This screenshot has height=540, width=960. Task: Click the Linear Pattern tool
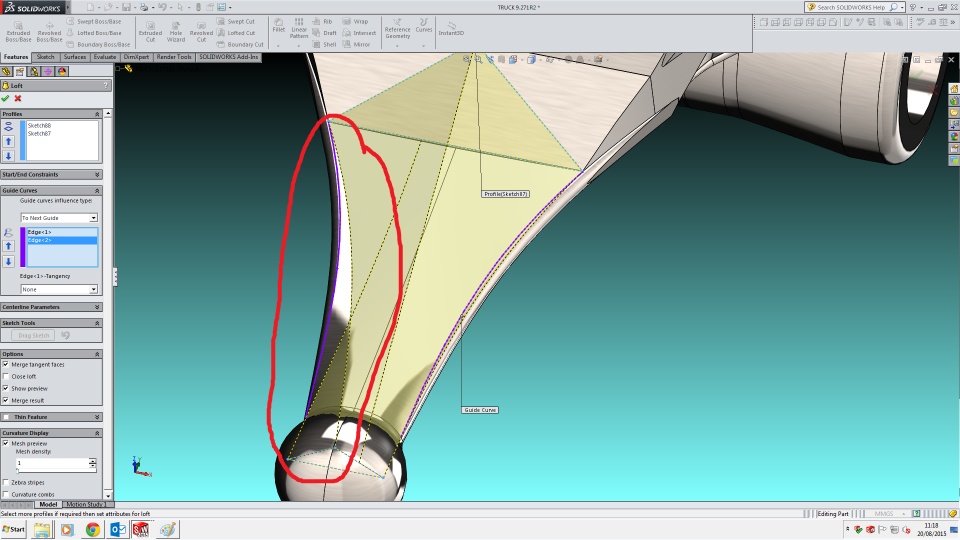tap(299, 29)
